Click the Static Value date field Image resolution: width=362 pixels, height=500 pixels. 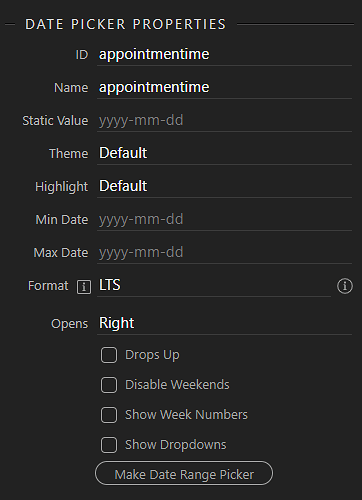(224, 120)
